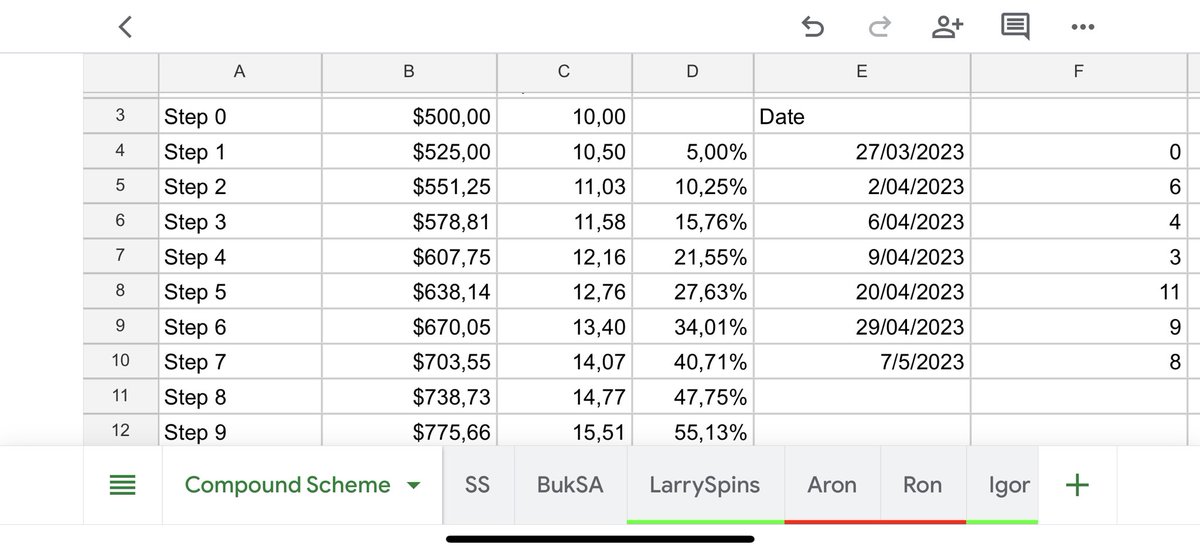Select the cell '20/04/2023'
Screen dimensions: 1200x554
(x=862, y=291)
